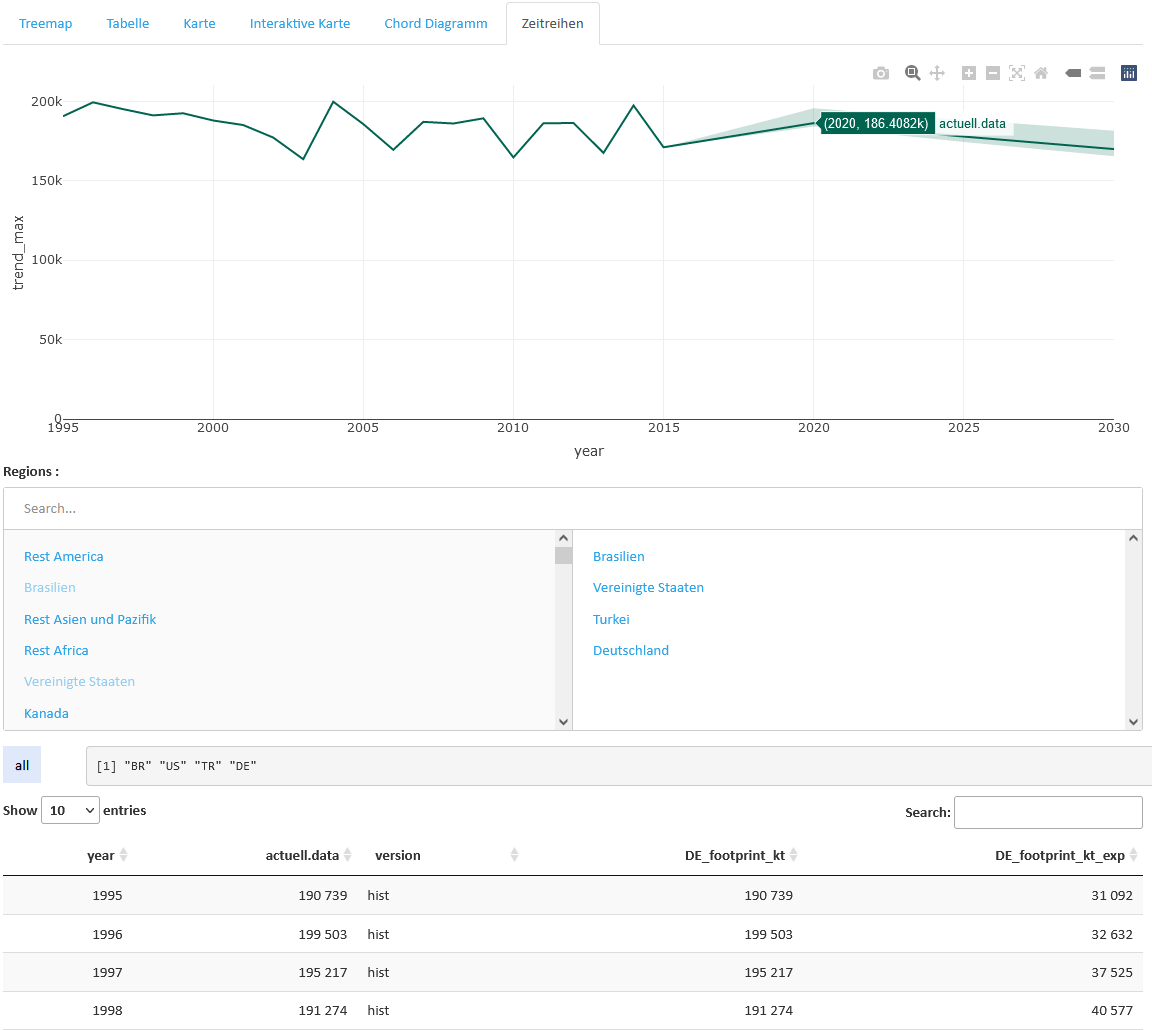This screenshot has height=1030, width=1152.
Task: Click greyed-out Vereinigte Staaten in available list
Action: pos(79,681)
